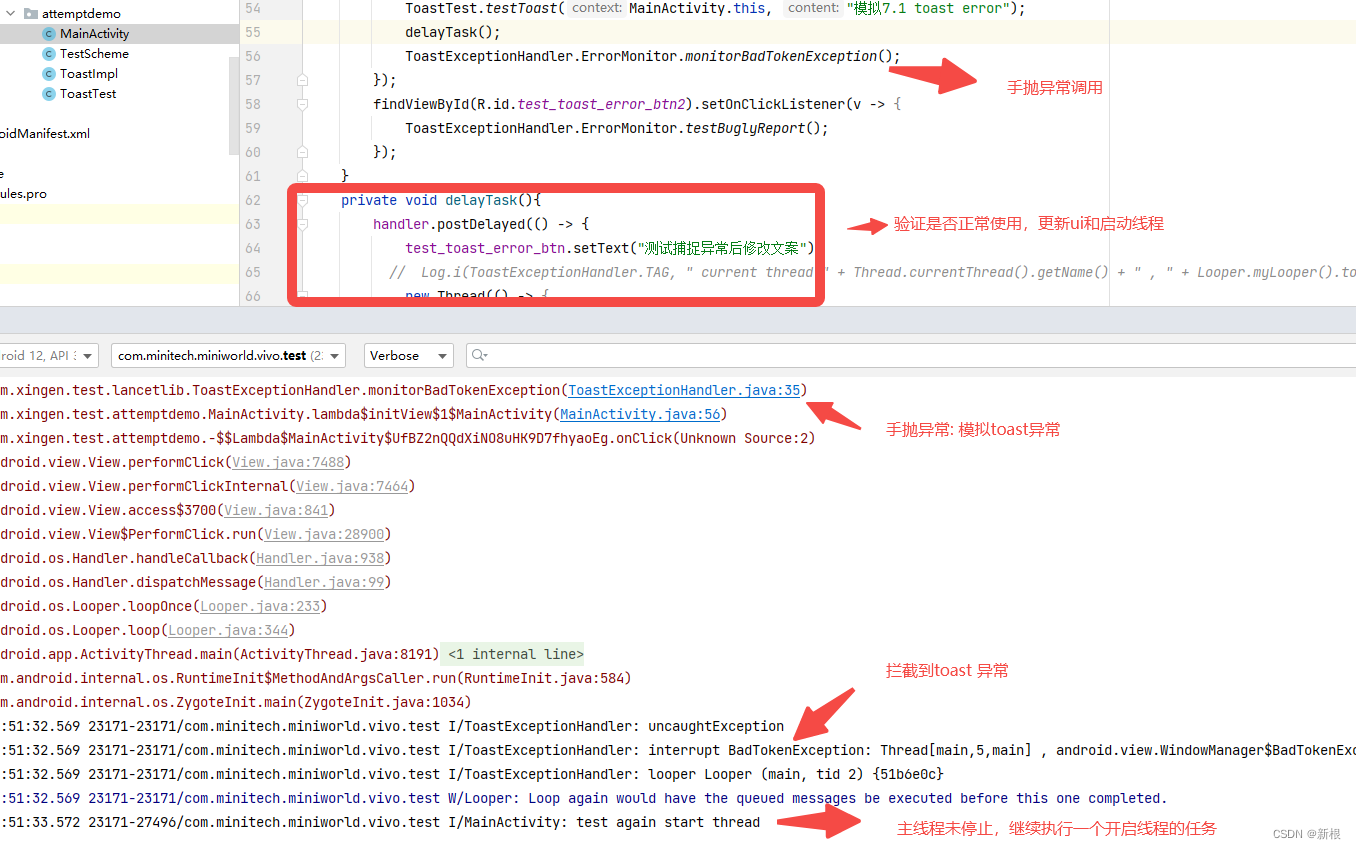The image size is (1356, 849).
Task: Open MainActivity.java:56 link
Action: [640, 414]
